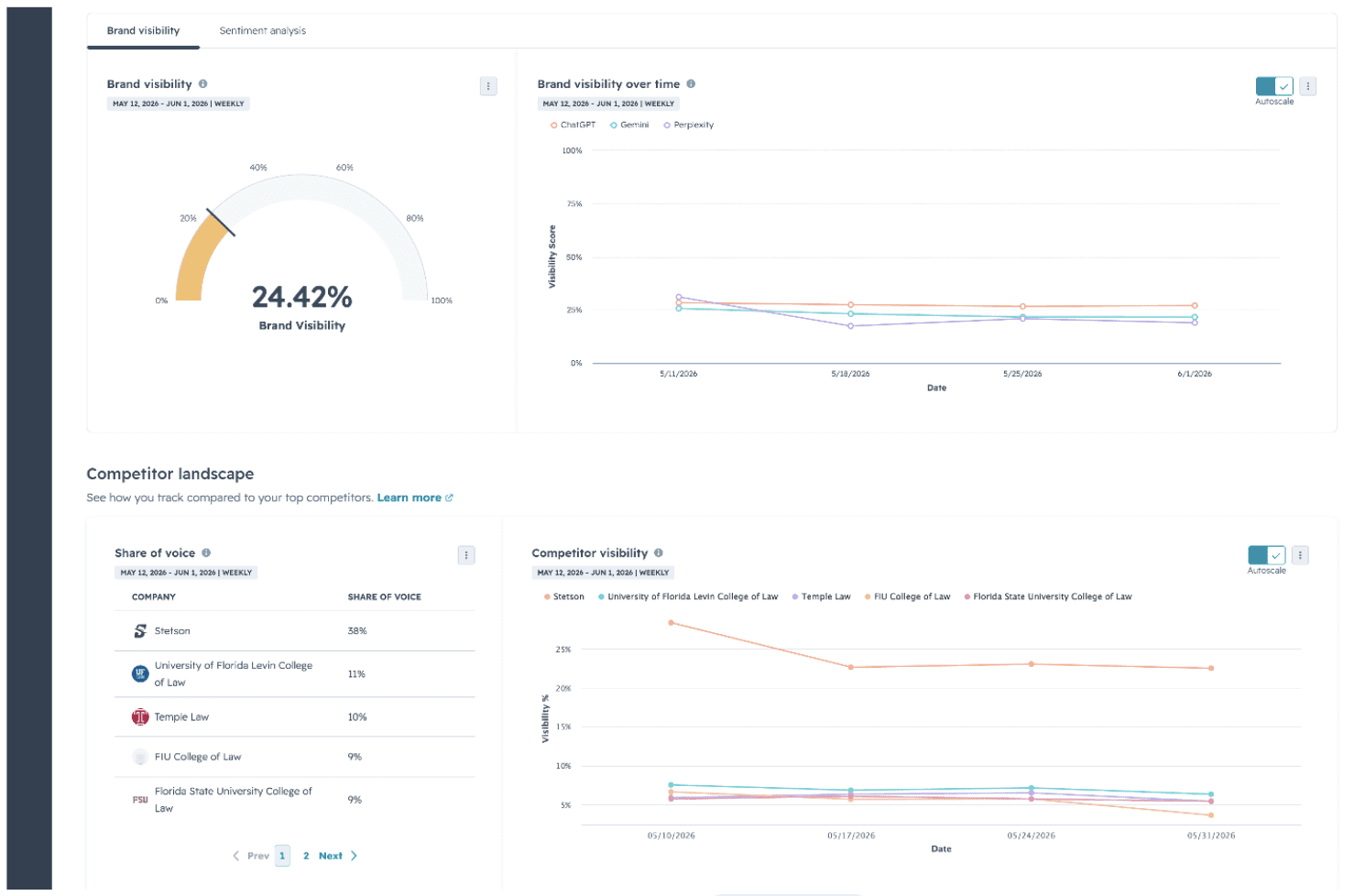The image size is (1365, 896).
Task: Toggle ChatGPT series in chart legend
Action: pyautogui.click(x=573, y=125)
